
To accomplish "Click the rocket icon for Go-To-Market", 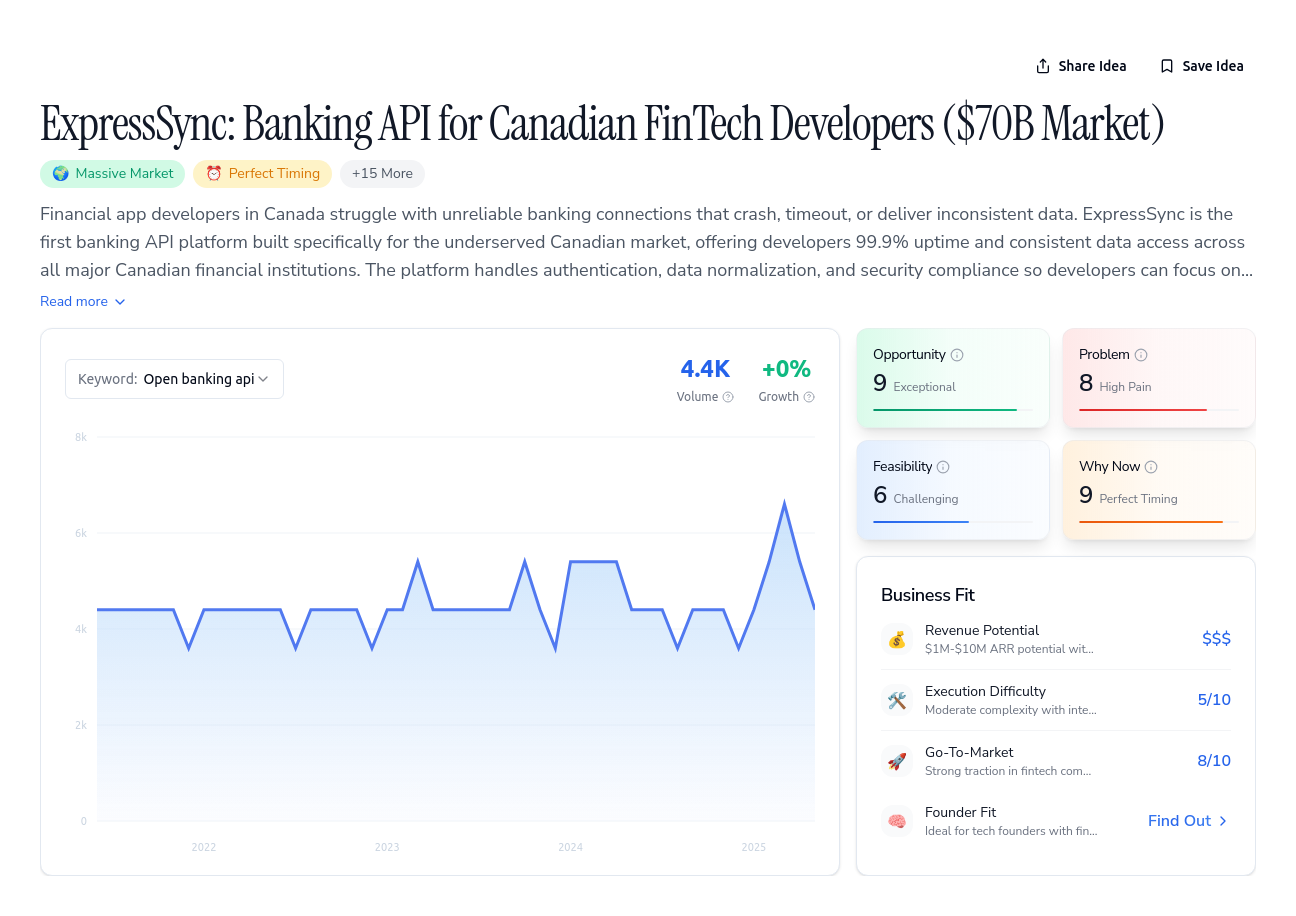I will click(x=897, y=761).
